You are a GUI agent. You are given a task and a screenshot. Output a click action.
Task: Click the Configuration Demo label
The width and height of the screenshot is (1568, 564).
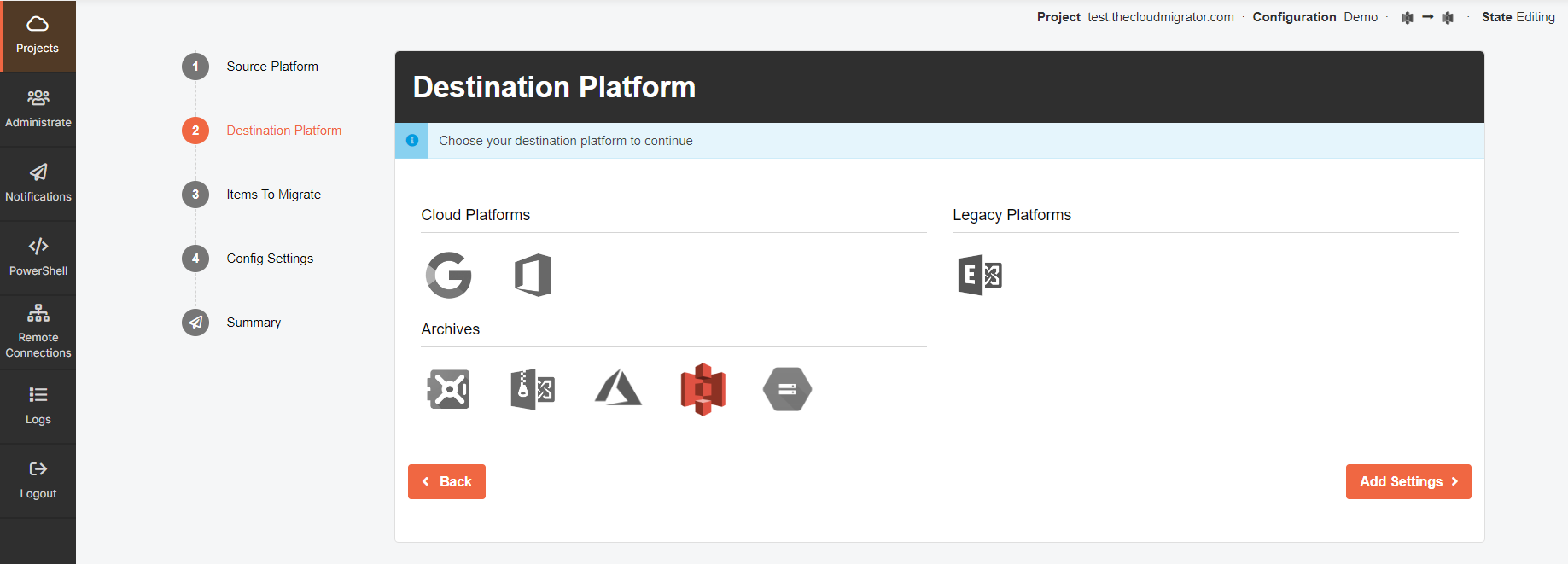click(x=1315, y=17)
